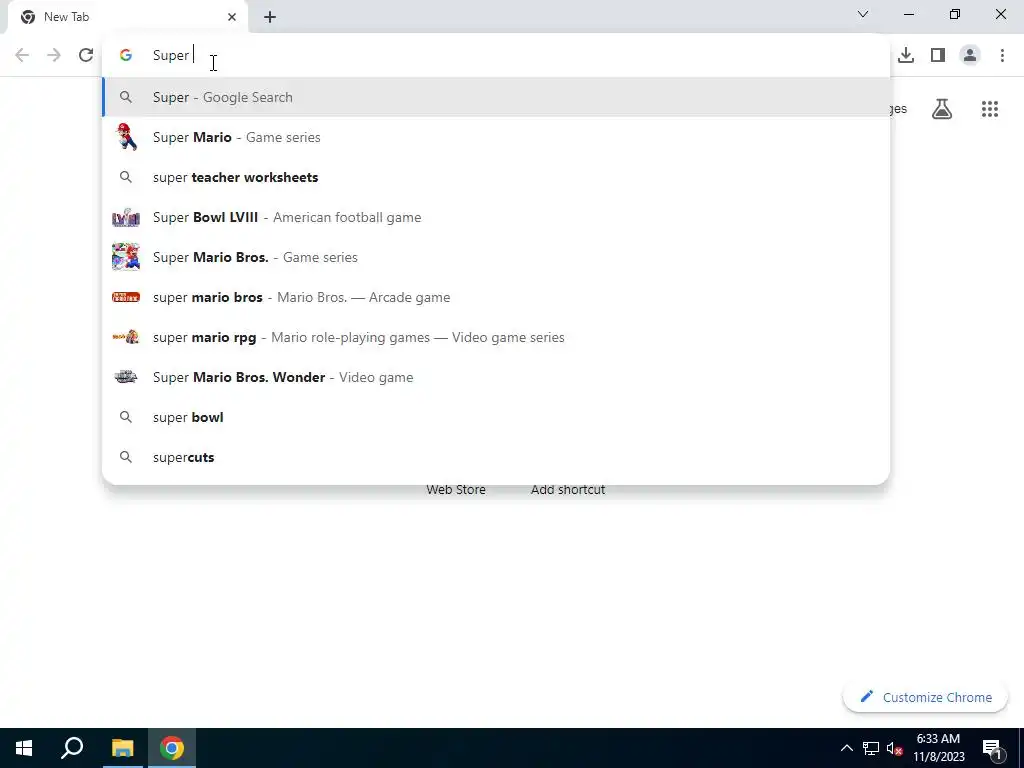Open Windows taskbar search
The width and height of the screenshot is (1024, 768).
pyautogui.click(x=72, y=748)
